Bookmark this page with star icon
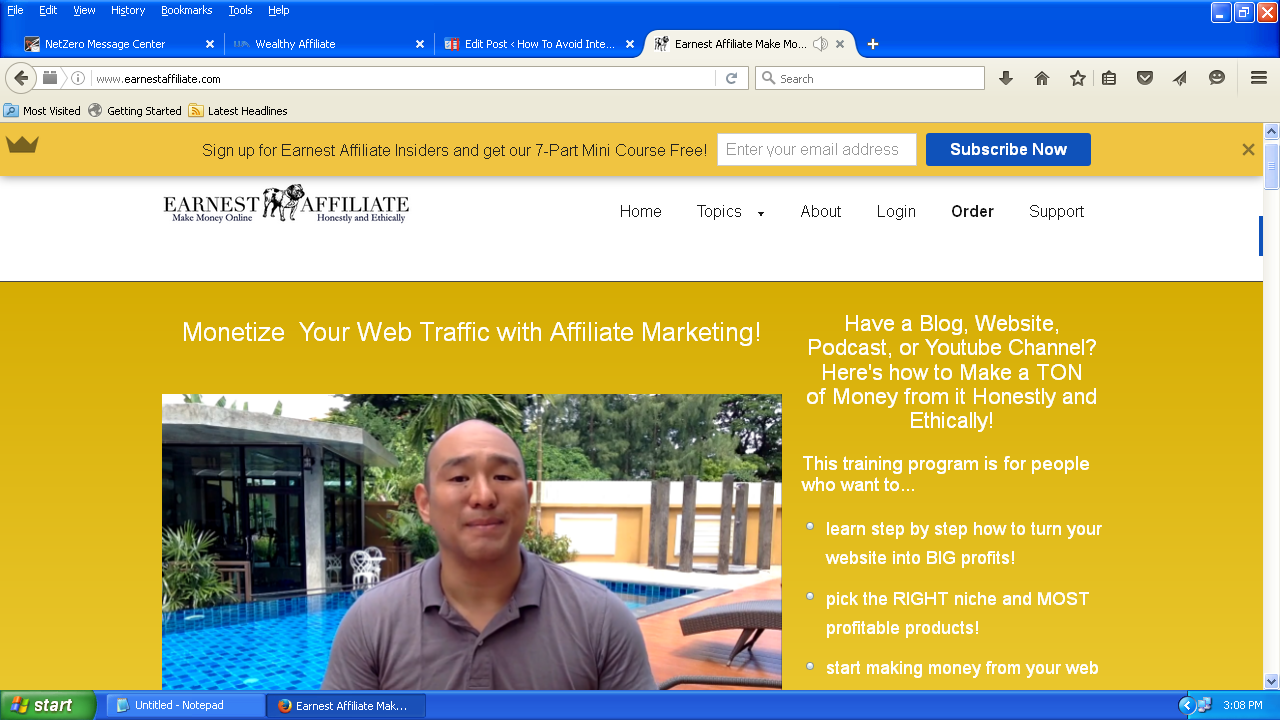Image resolution: width=1280 pixels, height=720 pixels. point(1077,78)
